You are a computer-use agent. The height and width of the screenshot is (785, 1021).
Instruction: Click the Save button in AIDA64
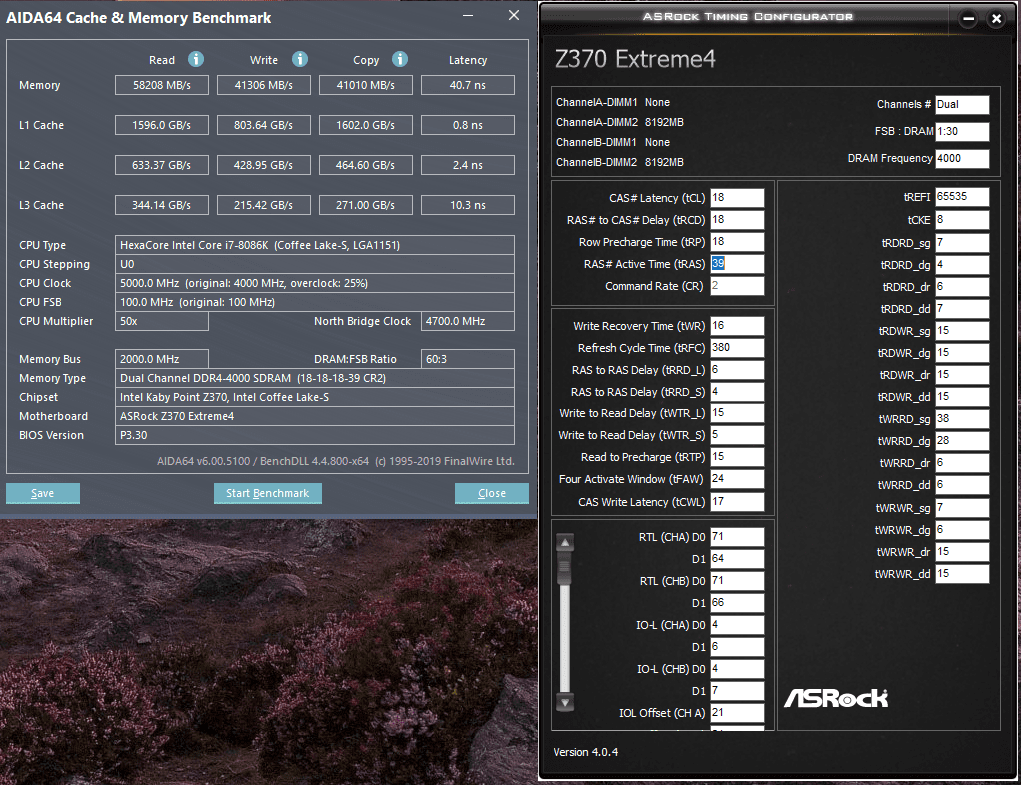[x=43, y=493]
